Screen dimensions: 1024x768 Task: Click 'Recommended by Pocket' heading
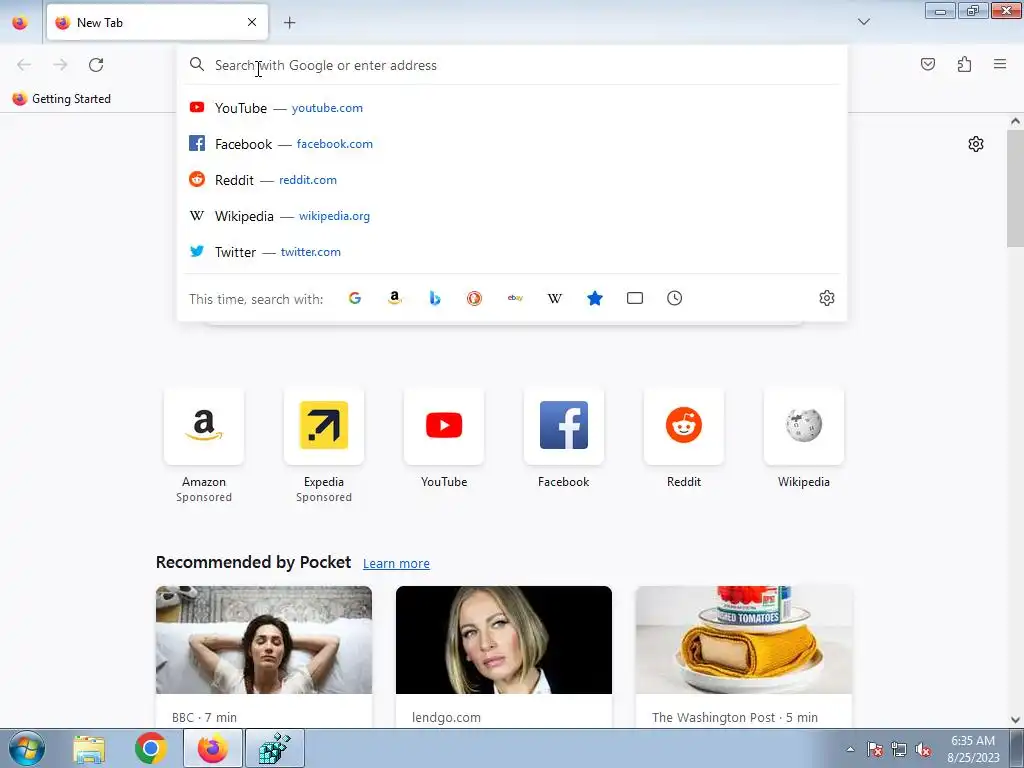pyautogui.click(x=253, y=562)
